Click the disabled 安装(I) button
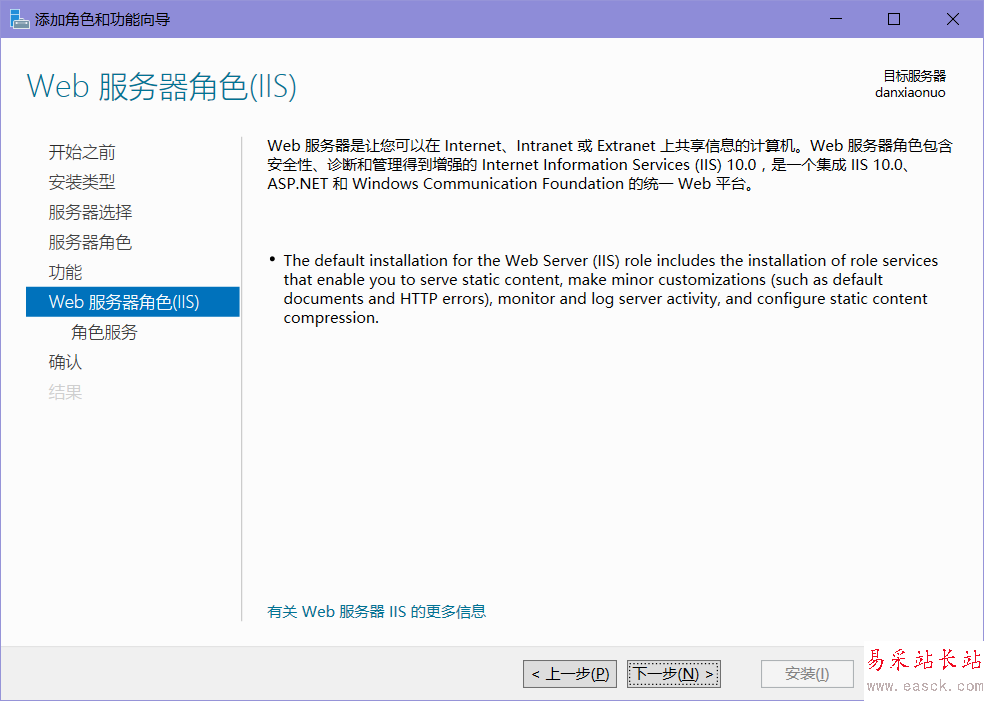This screenshot has width=984, height=701. click(807, 674)
